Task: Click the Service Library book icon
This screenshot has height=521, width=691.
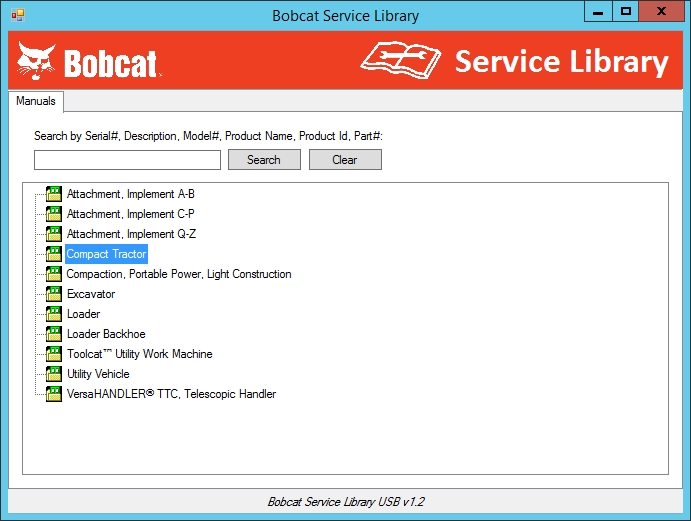Action: (400, 62)
